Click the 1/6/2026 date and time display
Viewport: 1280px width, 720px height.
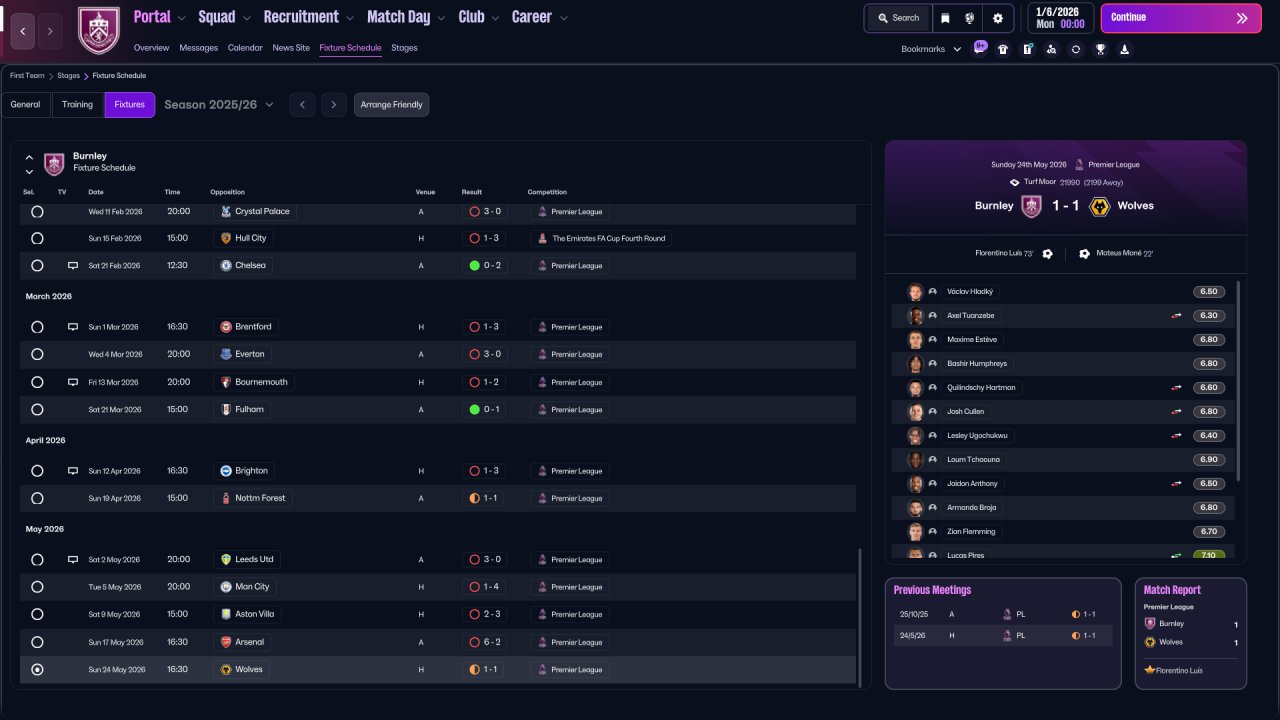[x=1059, y=18]
